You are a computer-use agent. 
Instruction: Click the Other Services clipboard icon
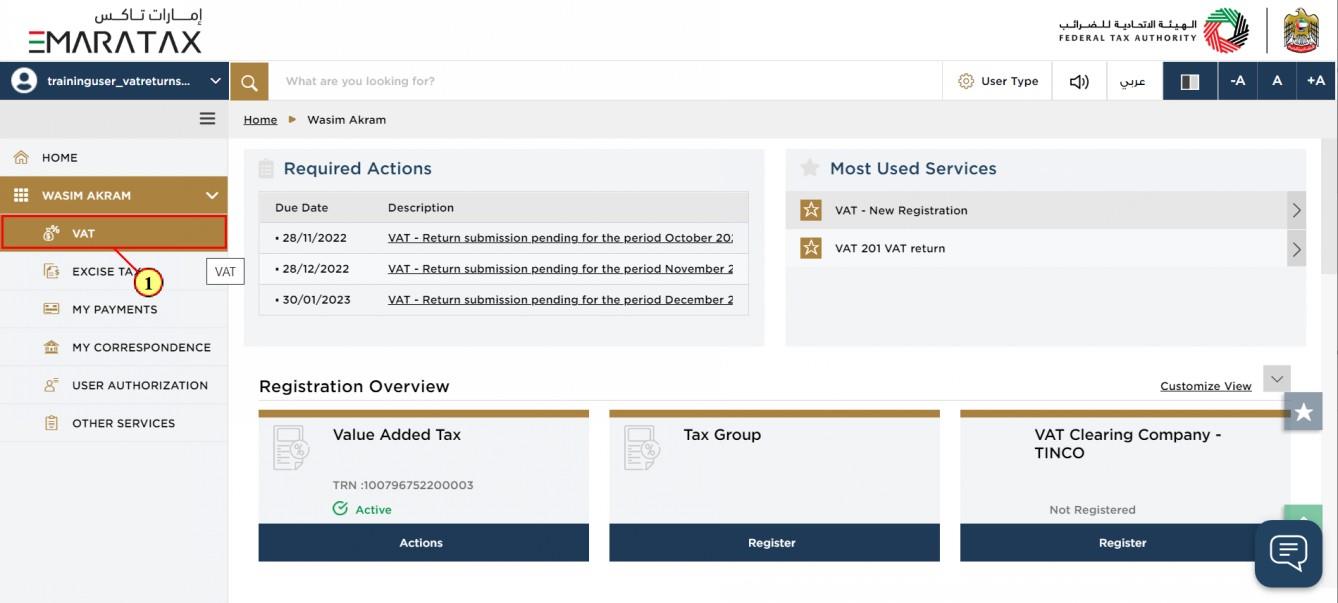click(x=51, y=423)
